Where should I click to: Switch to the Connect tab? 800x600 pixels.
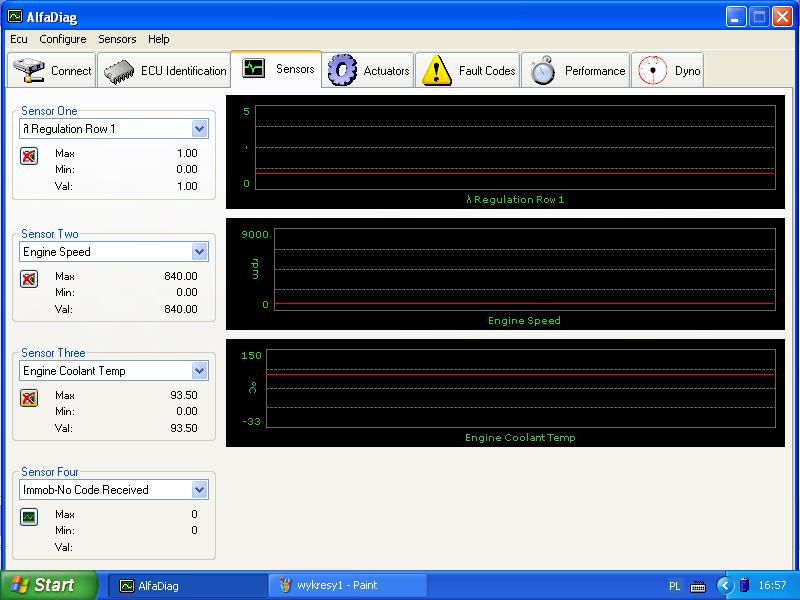pyautogui.click(x=52, y=70)
